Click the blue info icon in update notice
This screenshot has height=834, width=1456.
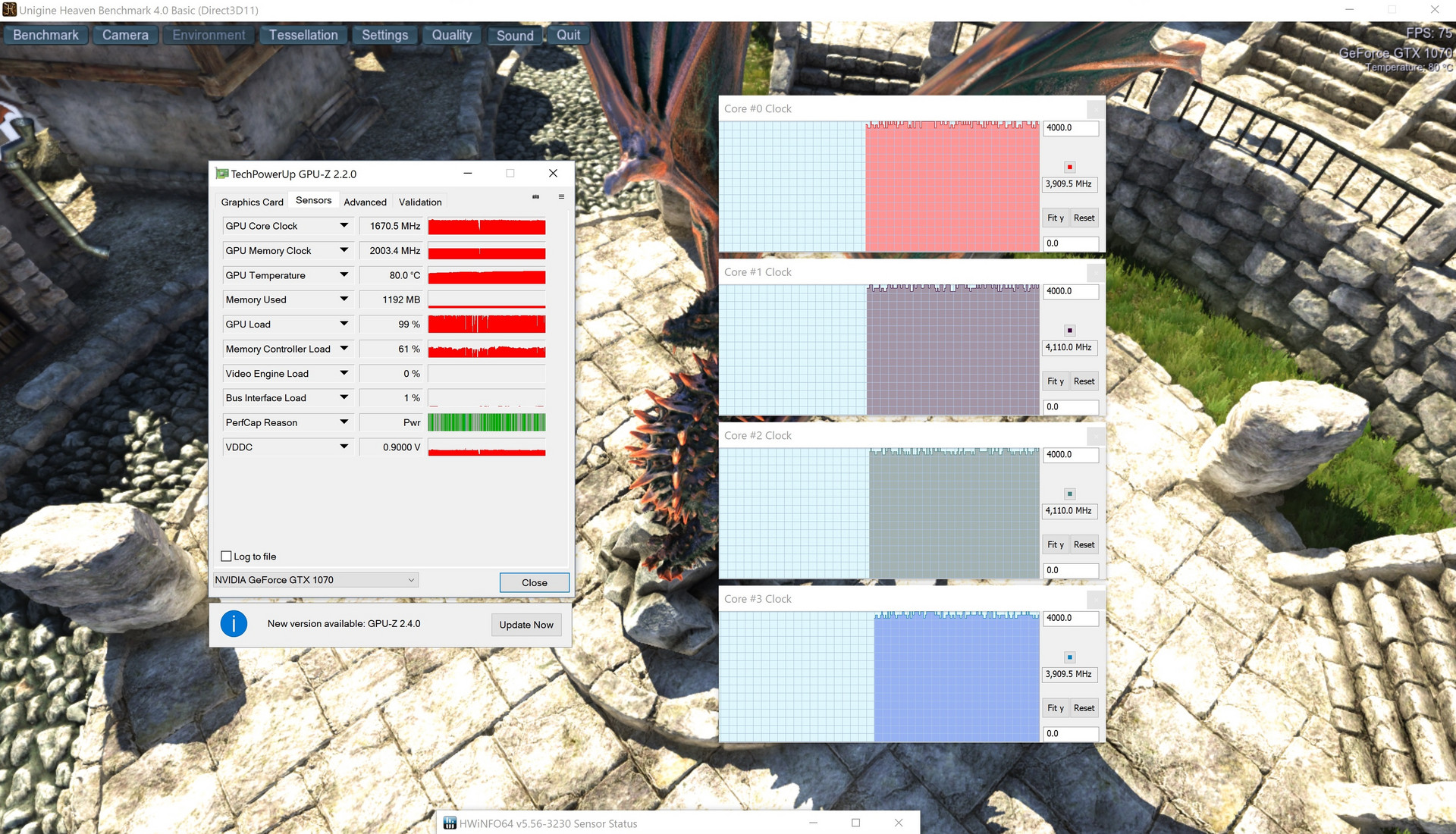(x=234, y=624)
